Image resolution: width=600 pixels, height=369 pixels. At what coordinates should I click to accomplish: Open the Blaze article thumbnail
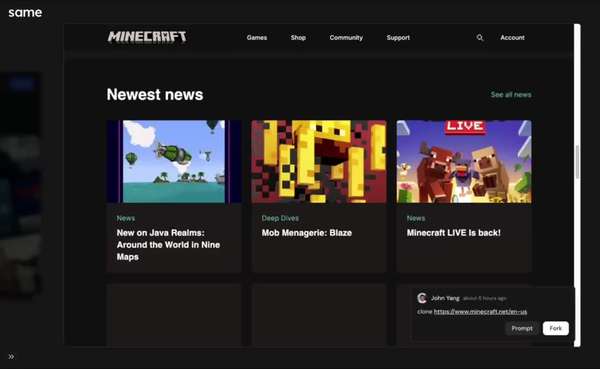(x=319, y=162)
